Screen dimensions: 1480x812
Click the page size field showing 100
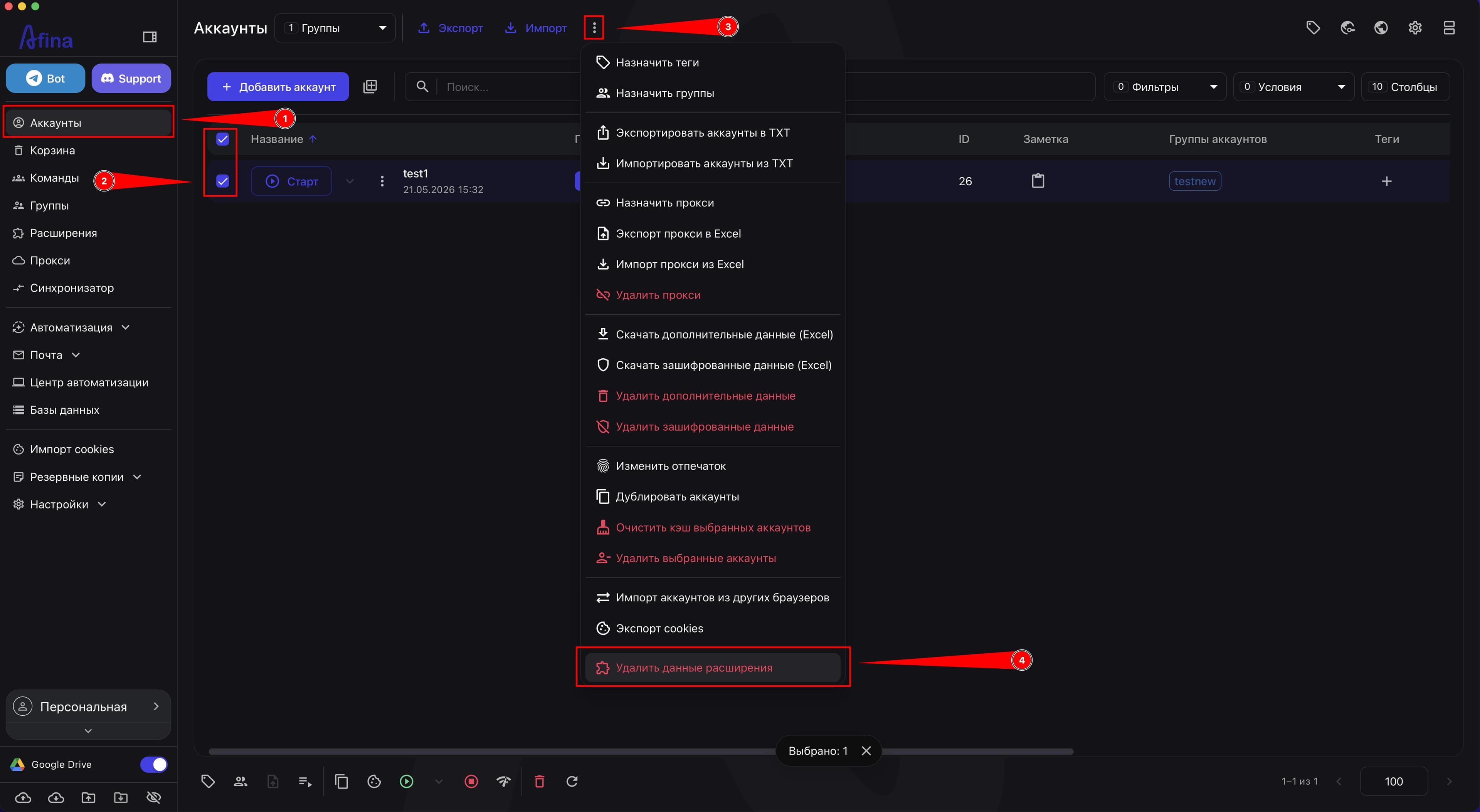click(1393, 781)
